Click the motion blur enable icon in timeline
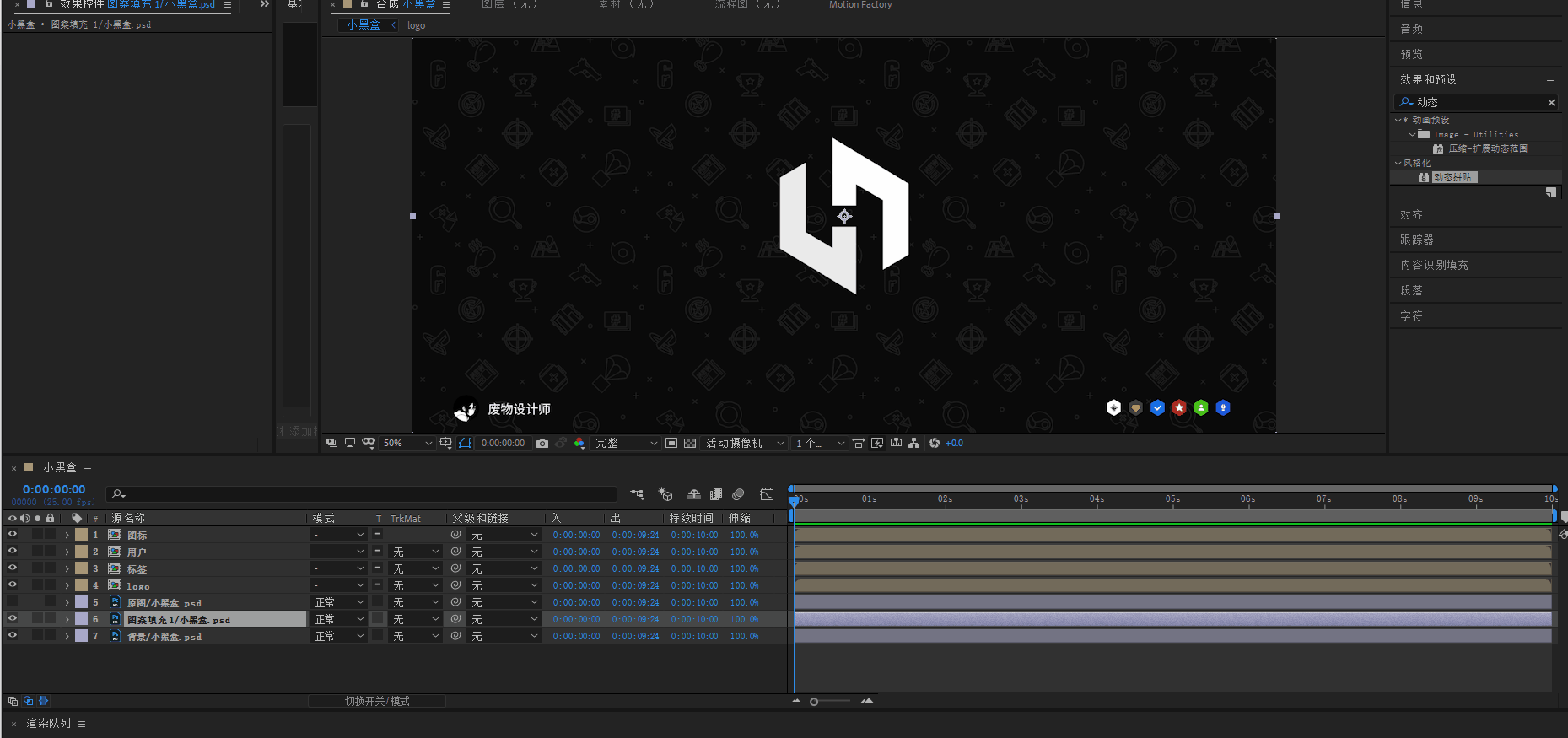 738,494
